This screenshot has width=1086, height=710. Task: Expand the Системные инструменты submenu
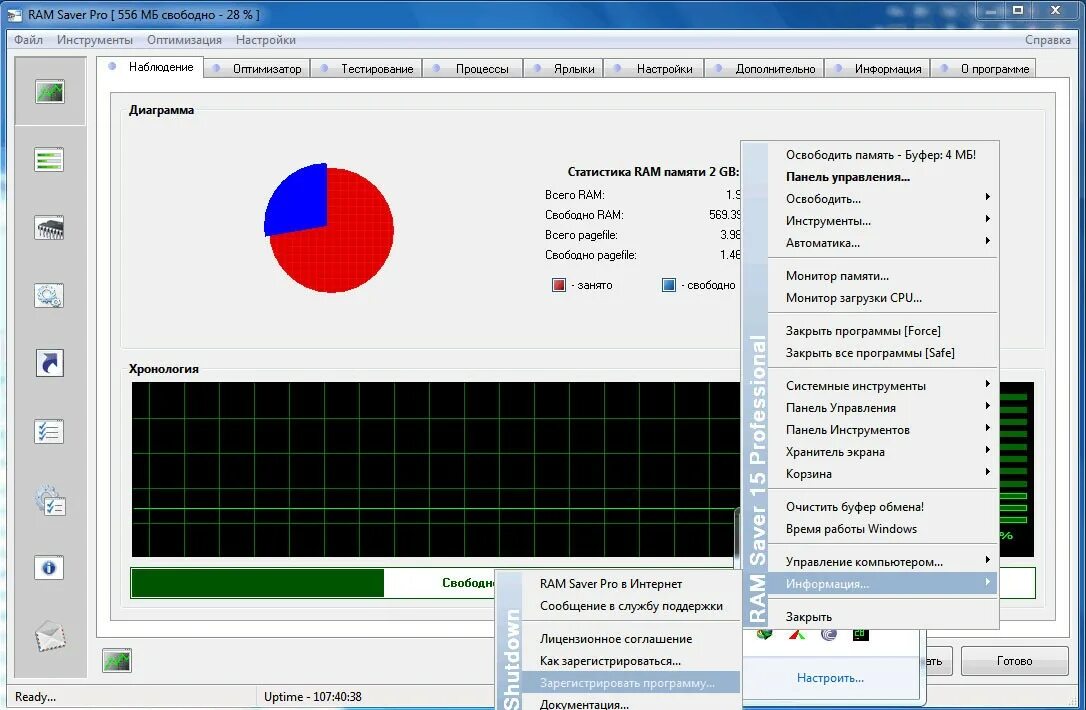coord(881,386)
